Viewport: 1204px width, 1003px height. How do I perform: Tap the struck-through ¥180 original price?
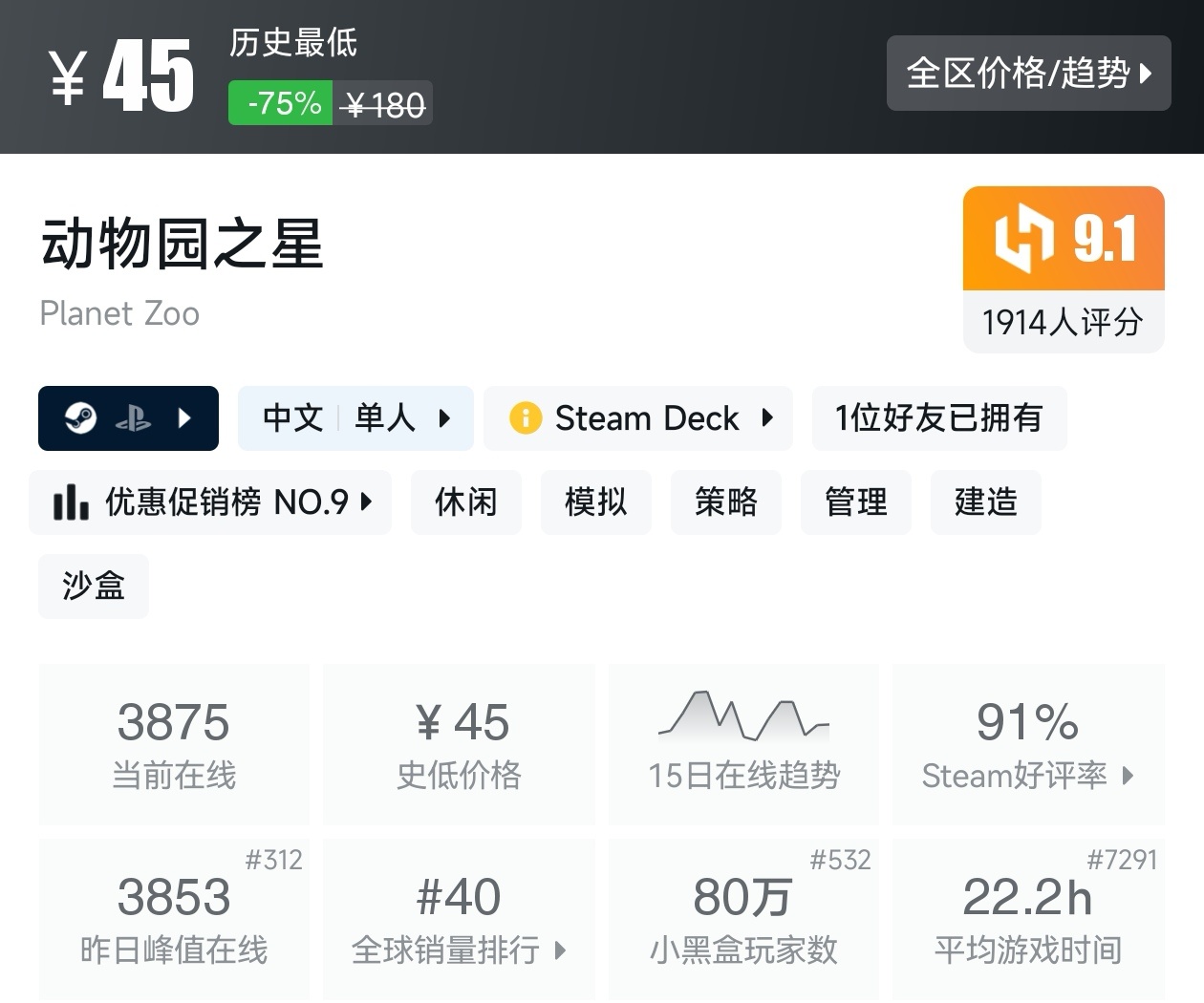coord(384,104)
